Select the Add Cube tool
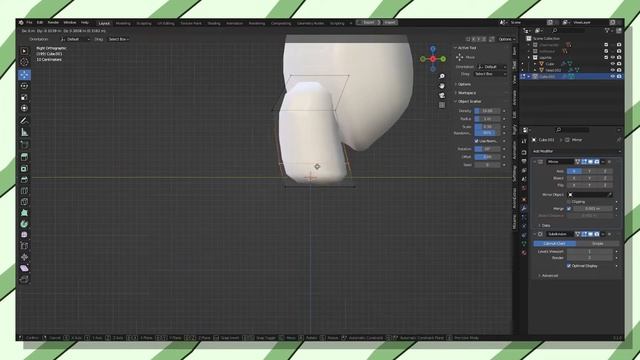 [24, 144]
